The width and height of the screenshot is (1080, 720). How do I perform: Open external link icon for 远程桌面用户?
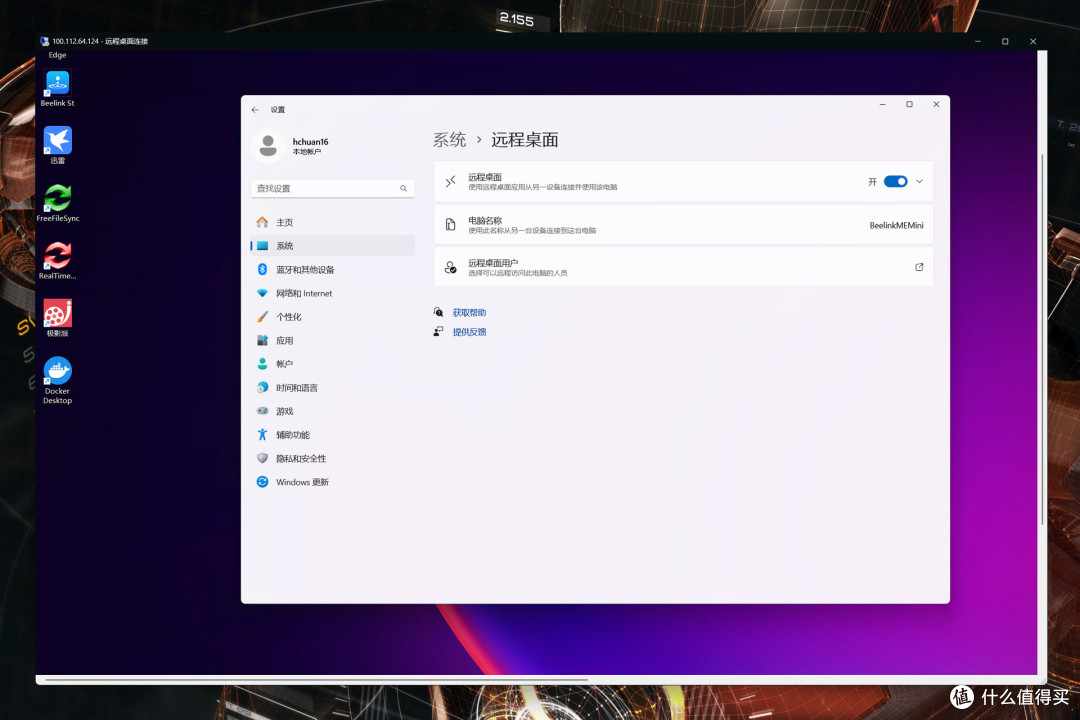click(x=919, y=267)
